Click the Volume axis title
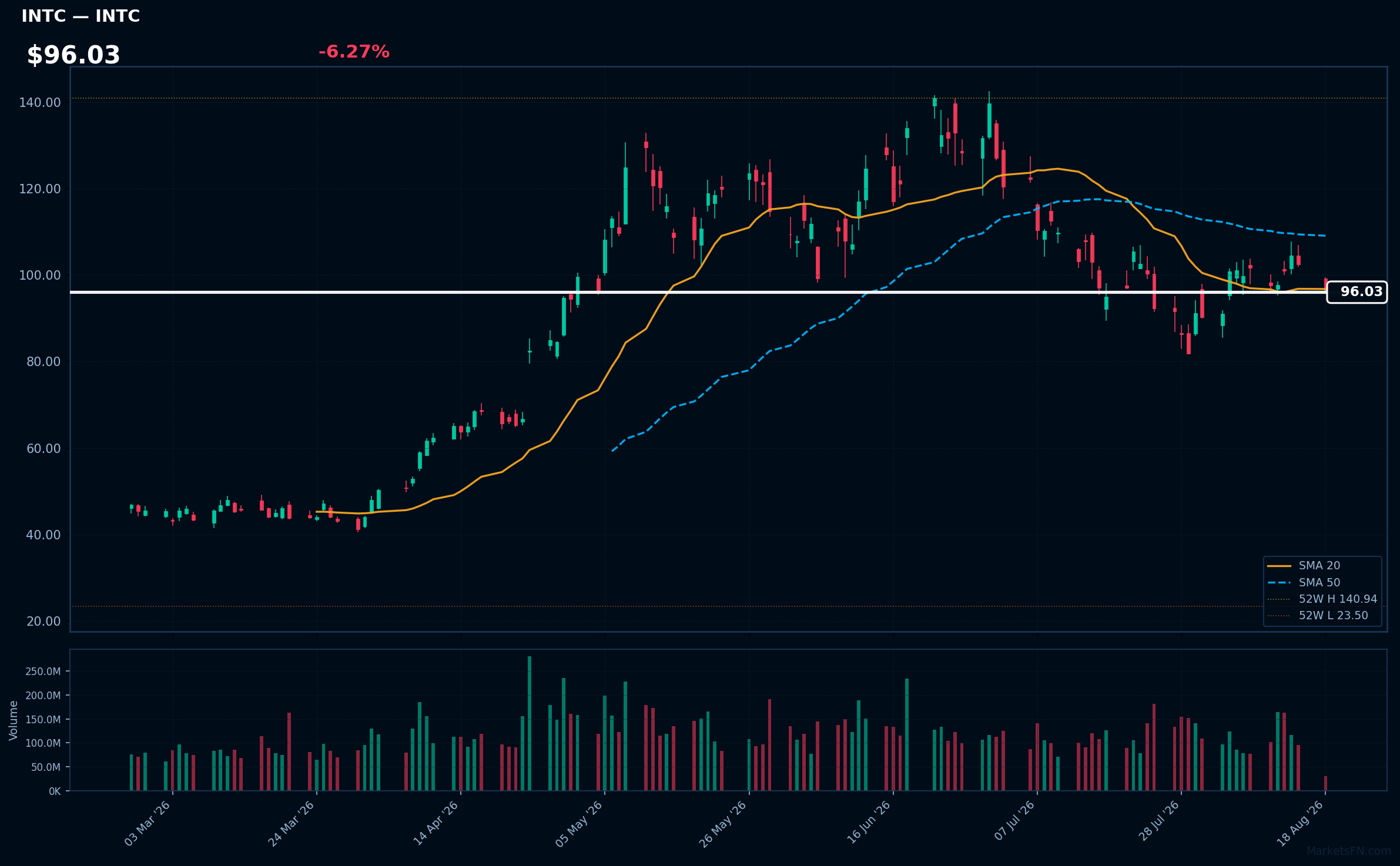 click(x=13, y=720)
